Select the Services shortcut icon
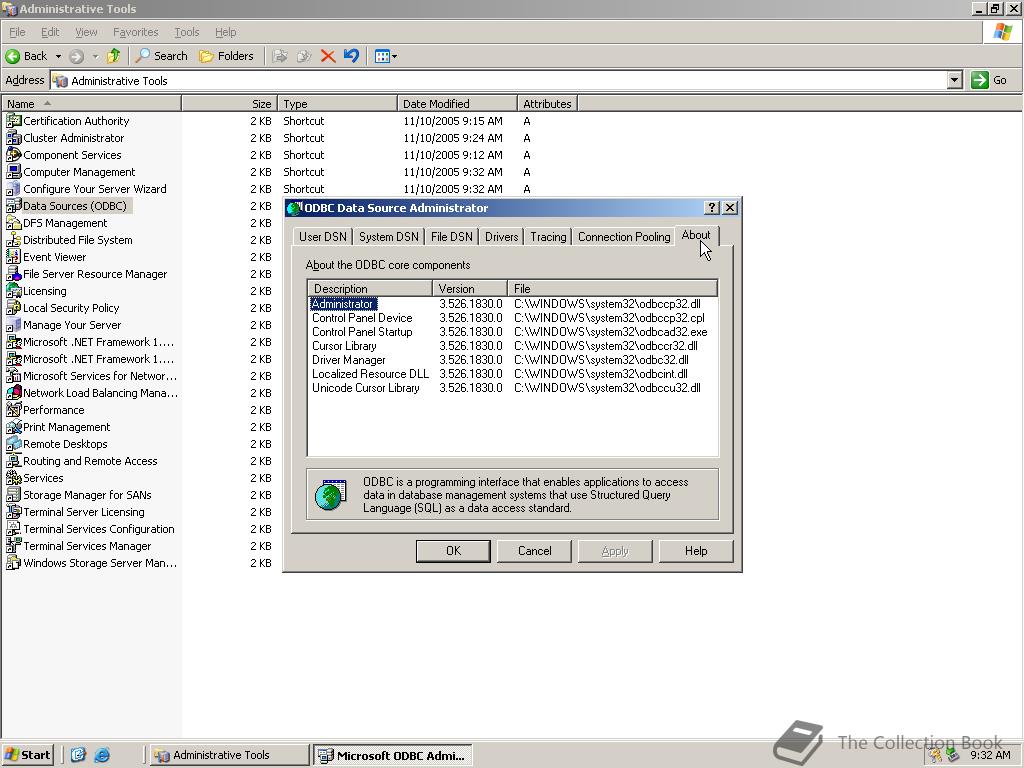Screen dimensions: 1024x768 (x=14, y=477)
